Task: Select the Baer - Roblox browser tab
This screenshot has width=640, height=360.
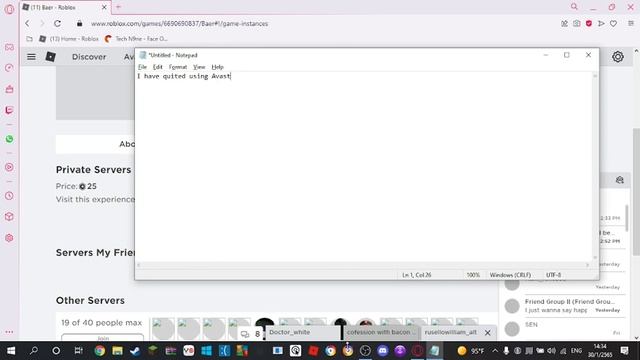Action: [x=60, y=7]
